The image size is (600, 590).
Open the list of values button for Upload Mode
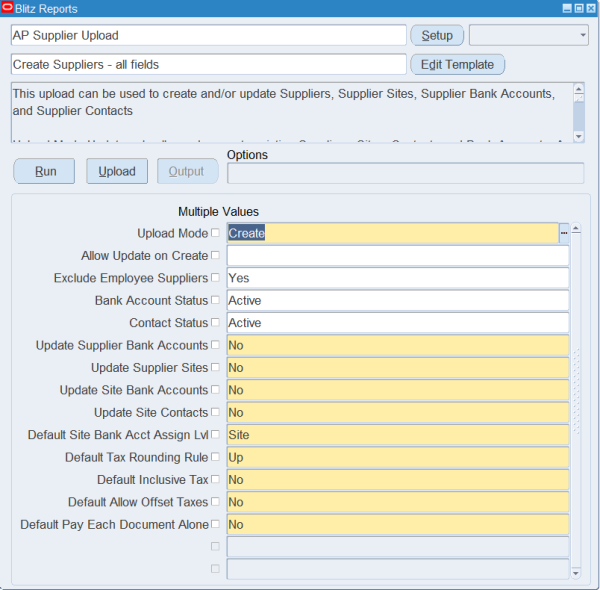(564, 233)
